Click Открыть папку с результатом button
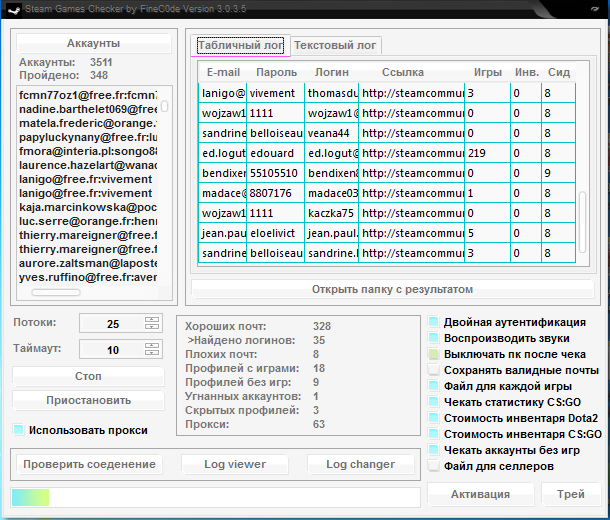Image resolution: width=610 pixels, height=520 pixels. pyautogui.click(x=393, y=289)
